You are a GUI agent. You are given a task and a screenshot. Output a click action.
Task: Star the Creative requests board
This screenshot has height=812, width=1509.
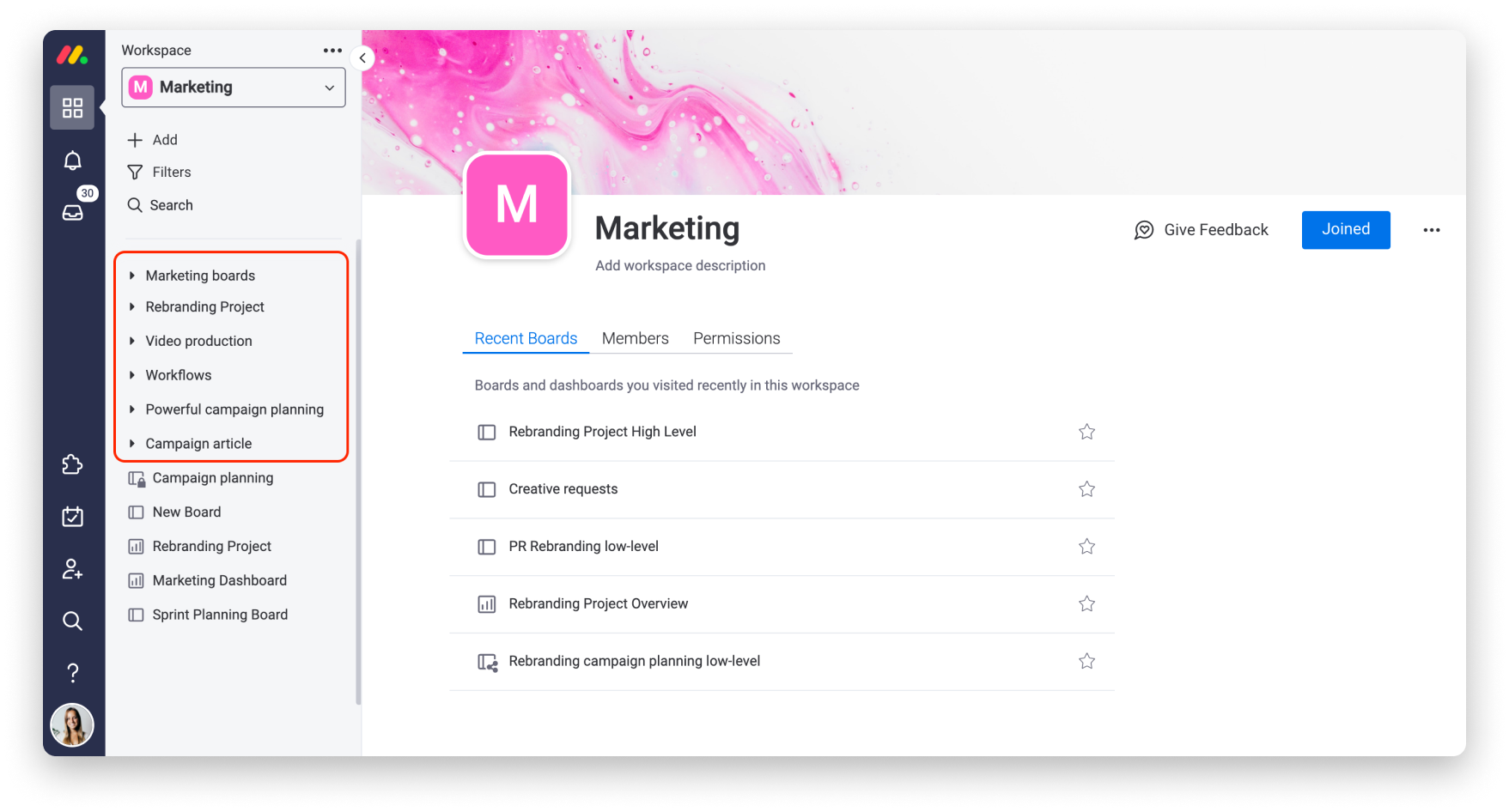[x=1086, y=489]
